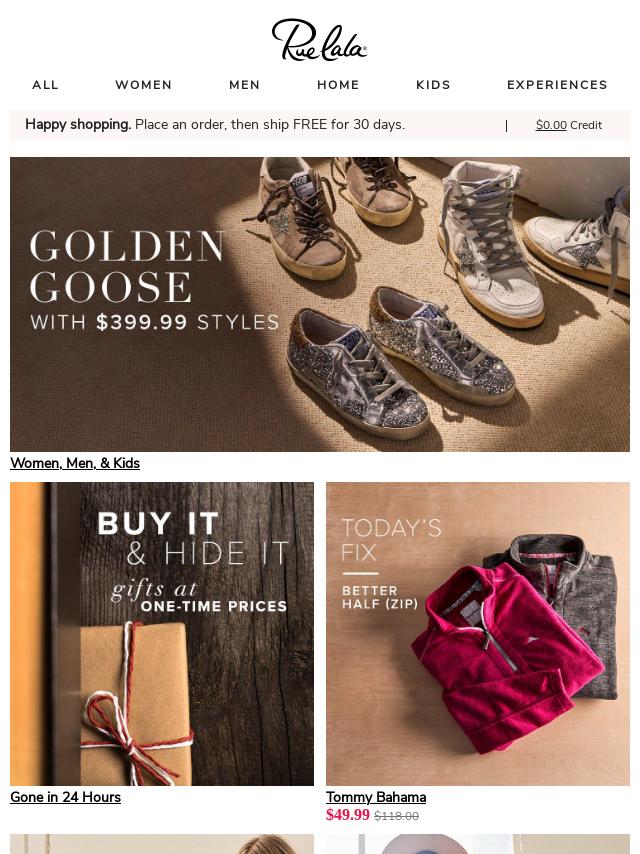Open the partially visible bottom-right promo image
Viewport: 640px width, 854px height.
478,844
